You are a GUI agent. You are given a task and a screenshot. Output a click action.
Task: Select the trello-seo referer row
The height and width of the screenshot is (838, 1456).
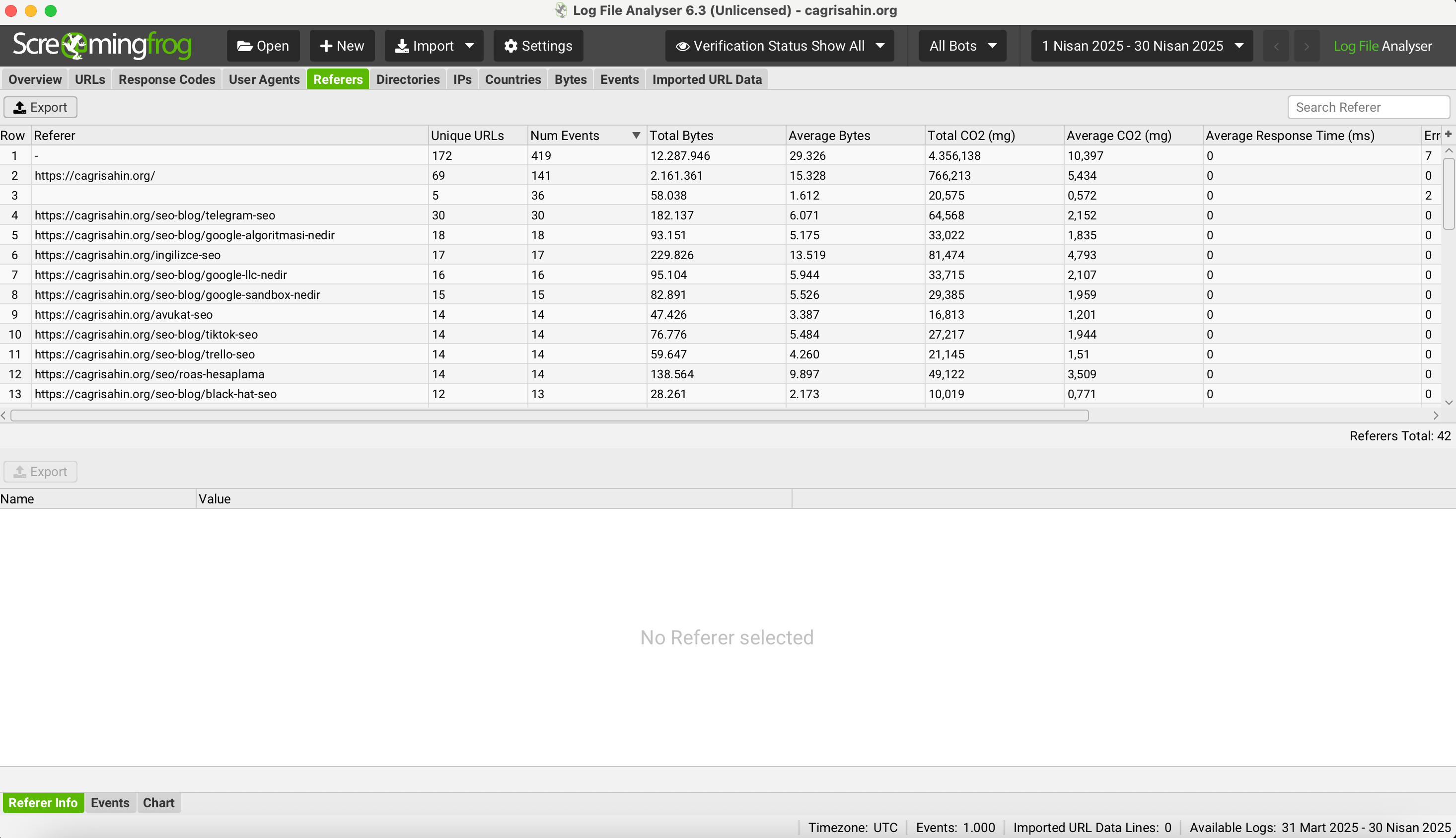coord(720,354)
